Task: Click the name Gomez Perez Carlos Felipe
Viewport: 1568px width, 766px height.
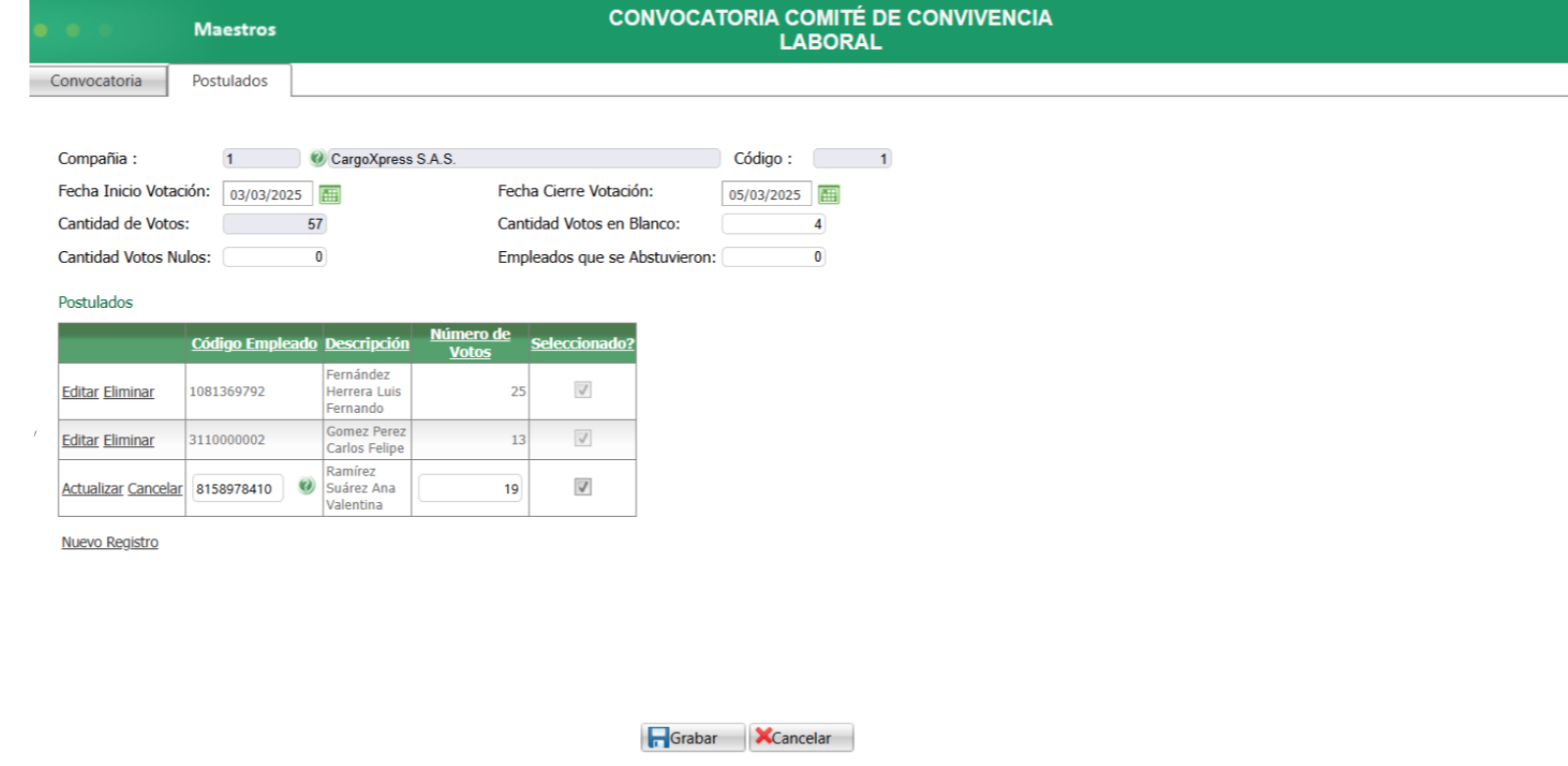Action: [x=366, y=439]
